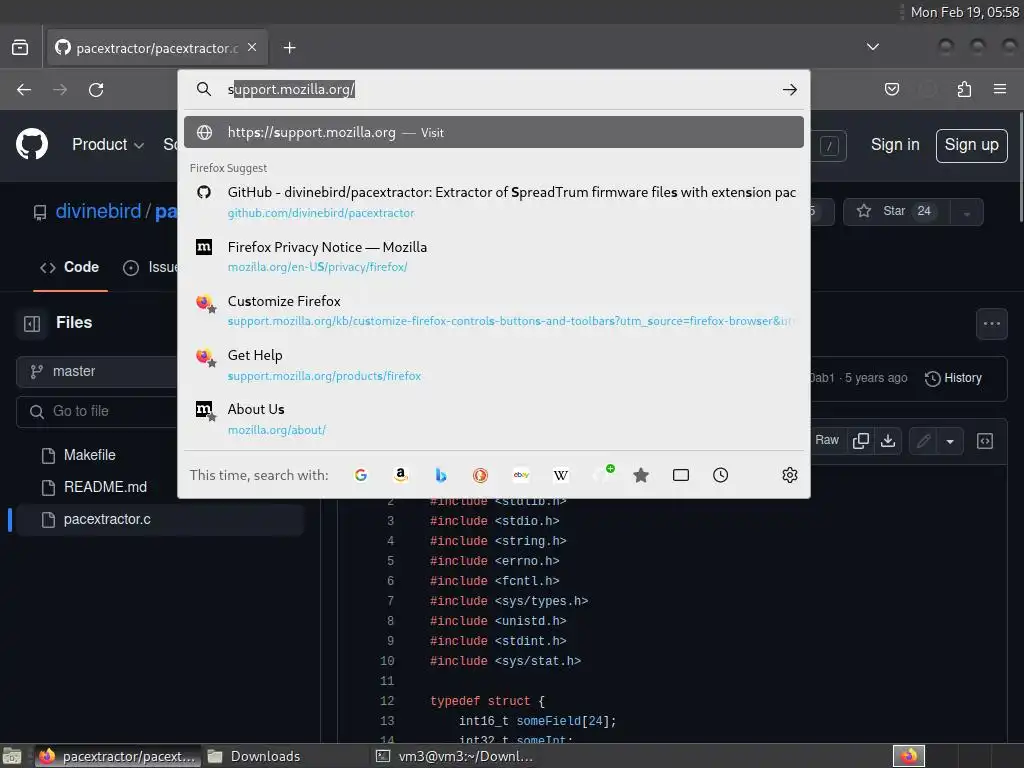Open the symbols panel

click(x=985, y=441)
